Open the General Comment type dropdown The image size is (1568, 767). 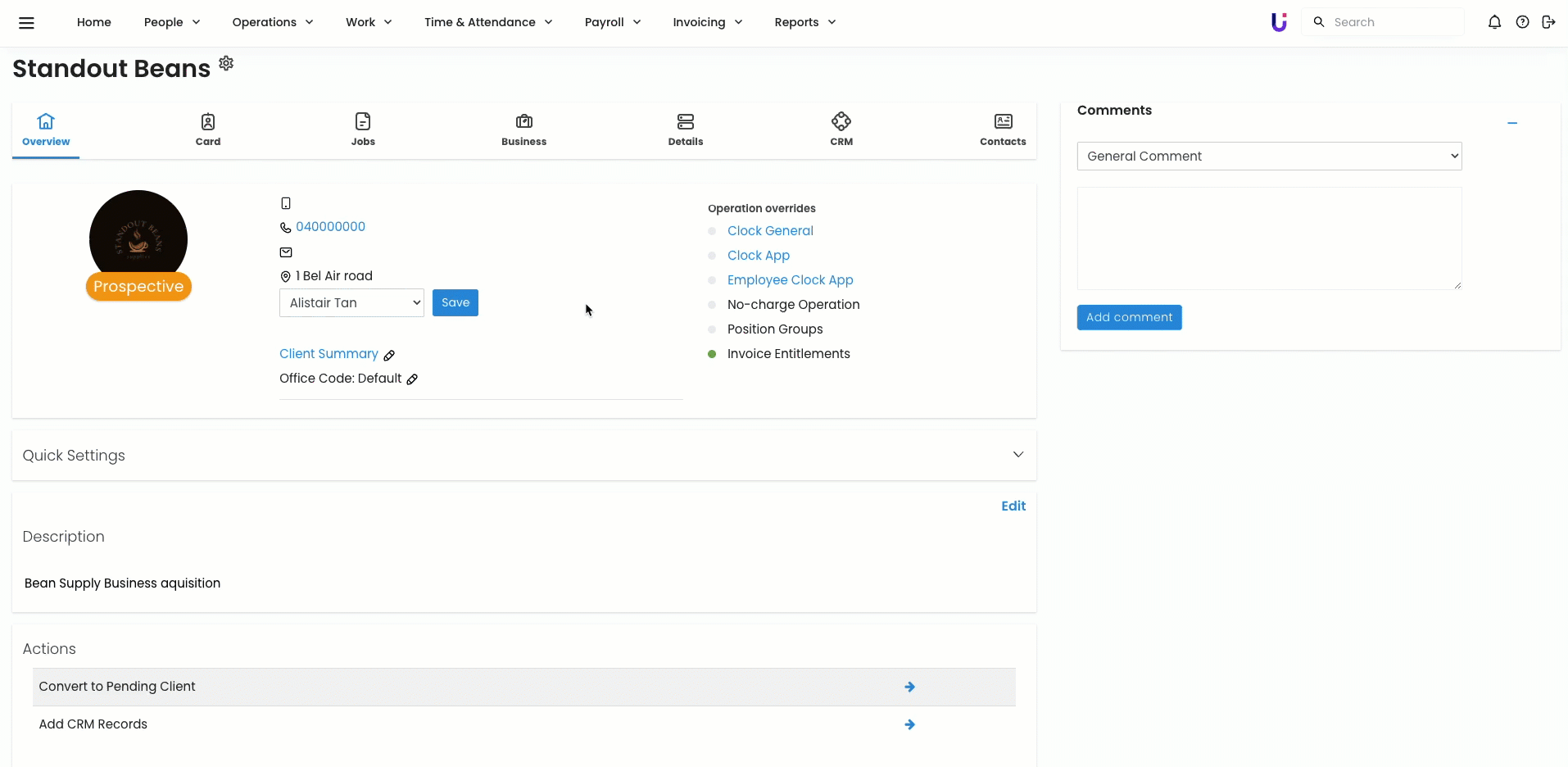click(x=1269, y=157)
